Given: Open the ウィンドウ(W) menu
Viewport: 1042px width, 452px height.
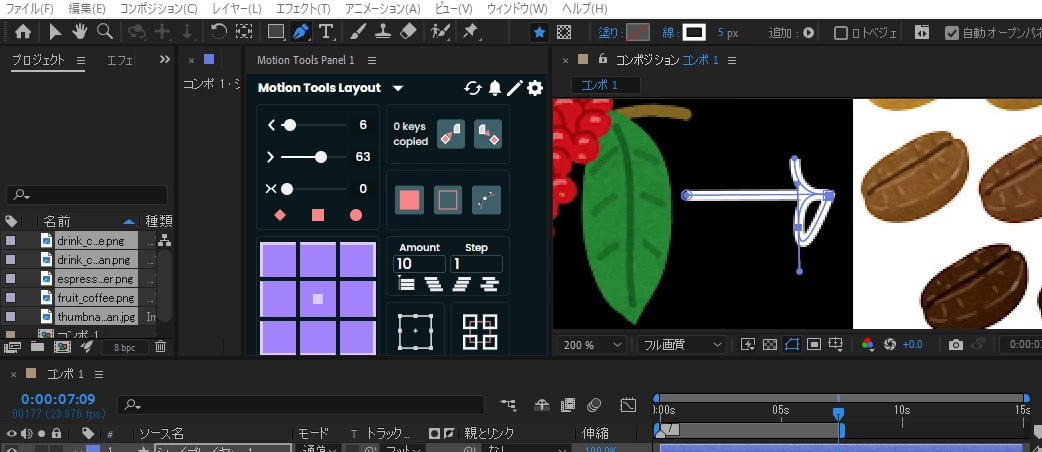Looking at the screenshot, I should 517,9.
